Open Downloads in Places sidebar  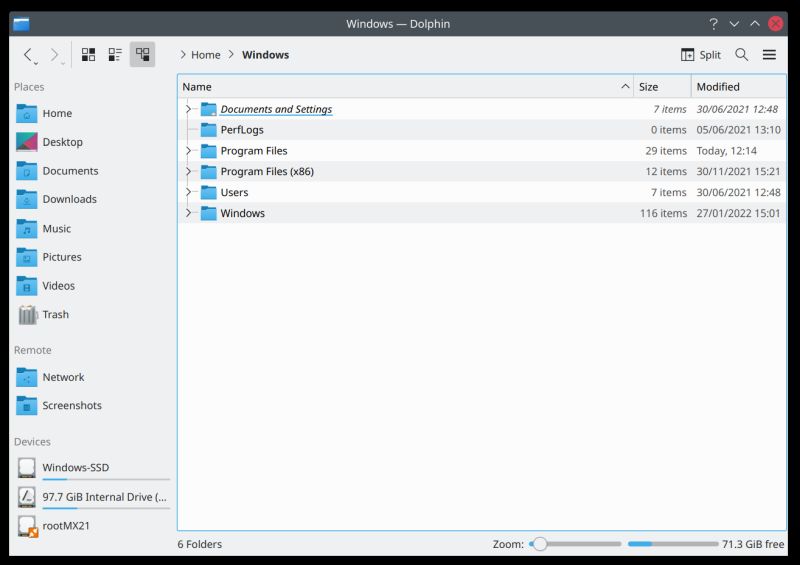[x=69, y=199]
